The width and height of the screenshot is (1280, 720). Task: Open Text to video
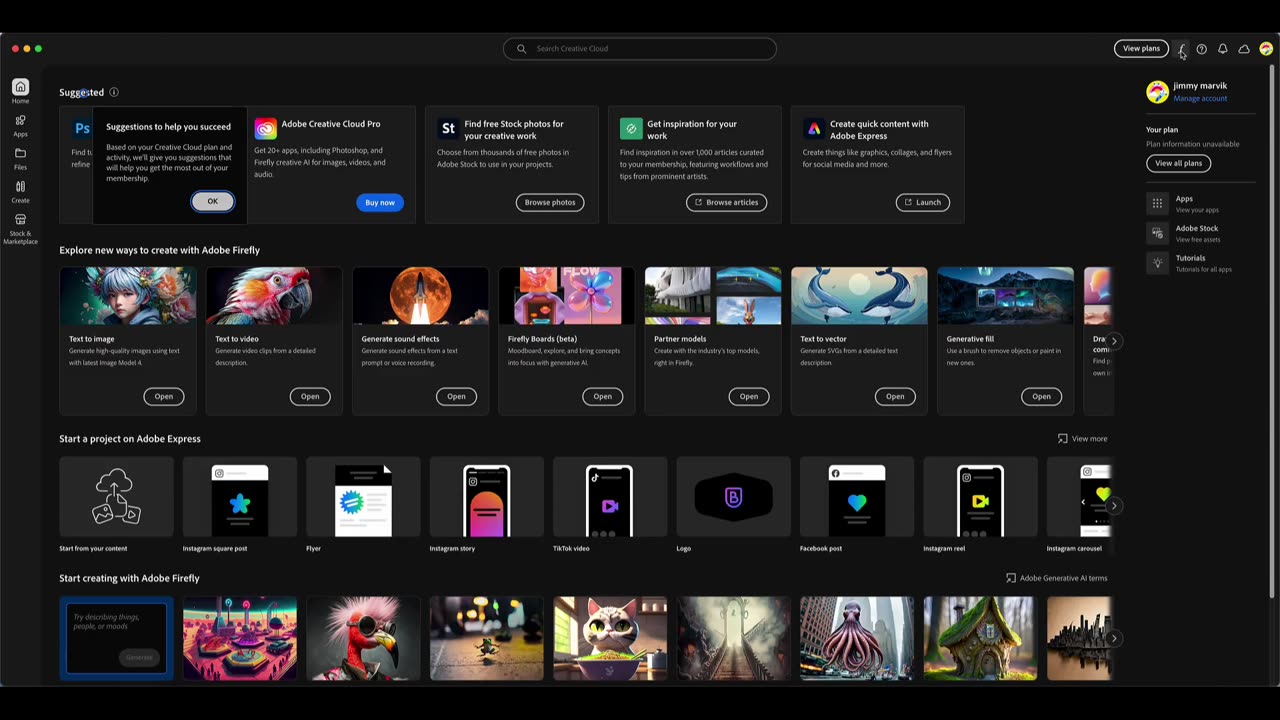(x=310, y=396)
